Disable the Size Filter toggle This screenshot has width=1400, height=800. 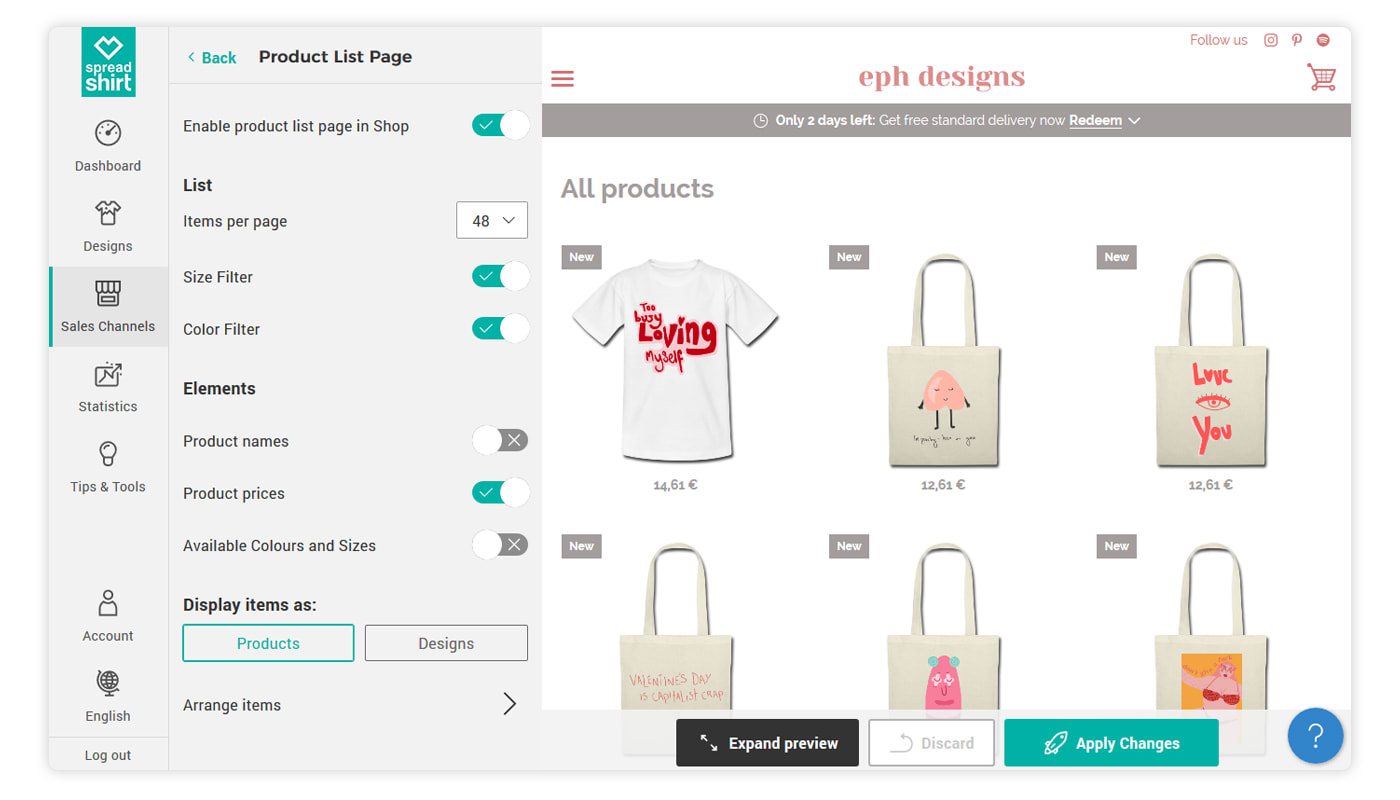point(500,277)
